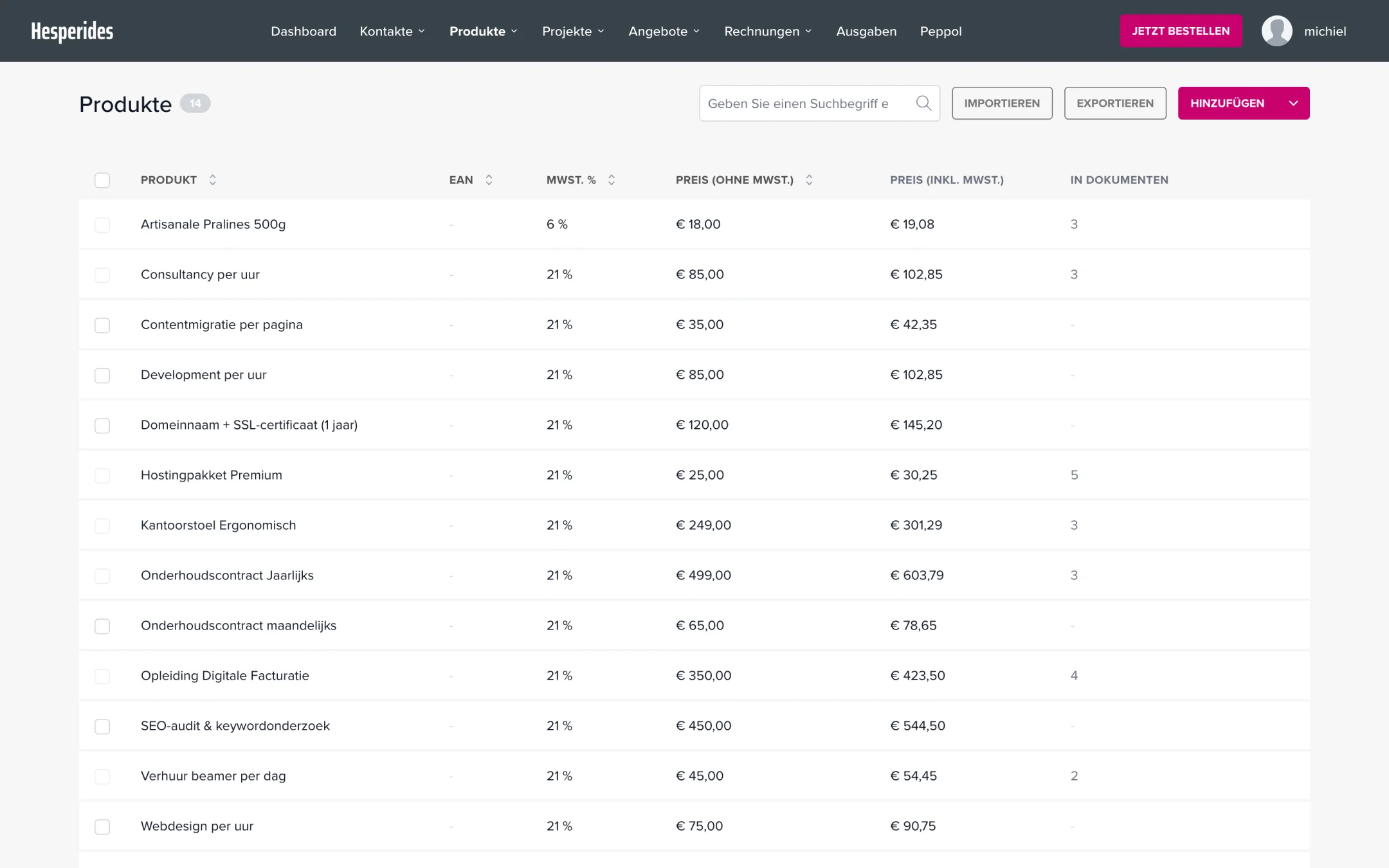
Task: Sort by Produkt column arrows
Action: [x=213, y=180]
